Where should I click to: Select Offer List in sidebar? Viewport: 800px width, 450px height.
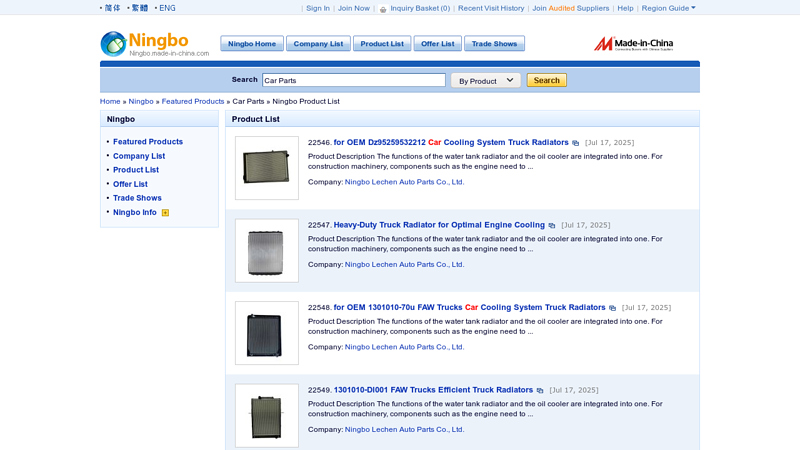tap(130, 184)
